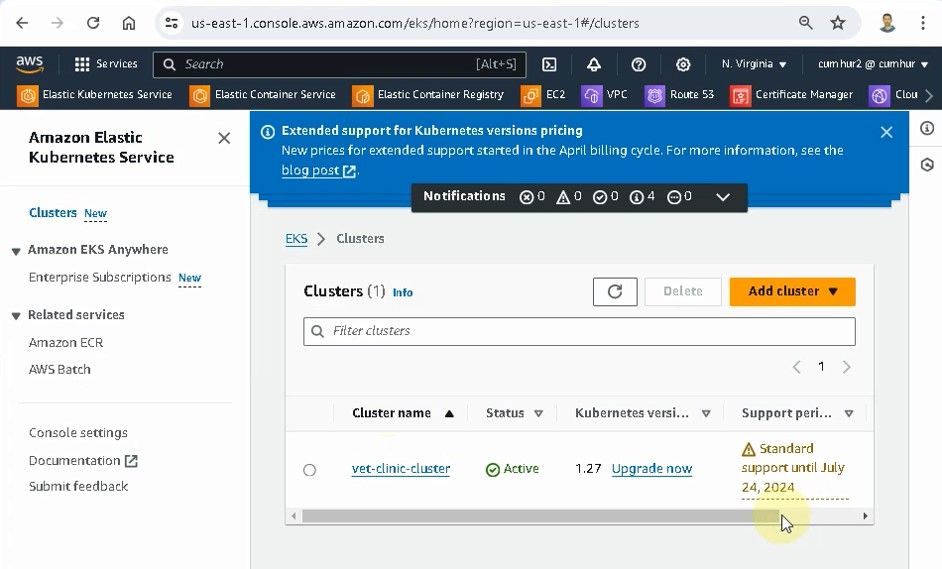Click the refresh clusters button
The image size is (942, 569).
point(614,291)
